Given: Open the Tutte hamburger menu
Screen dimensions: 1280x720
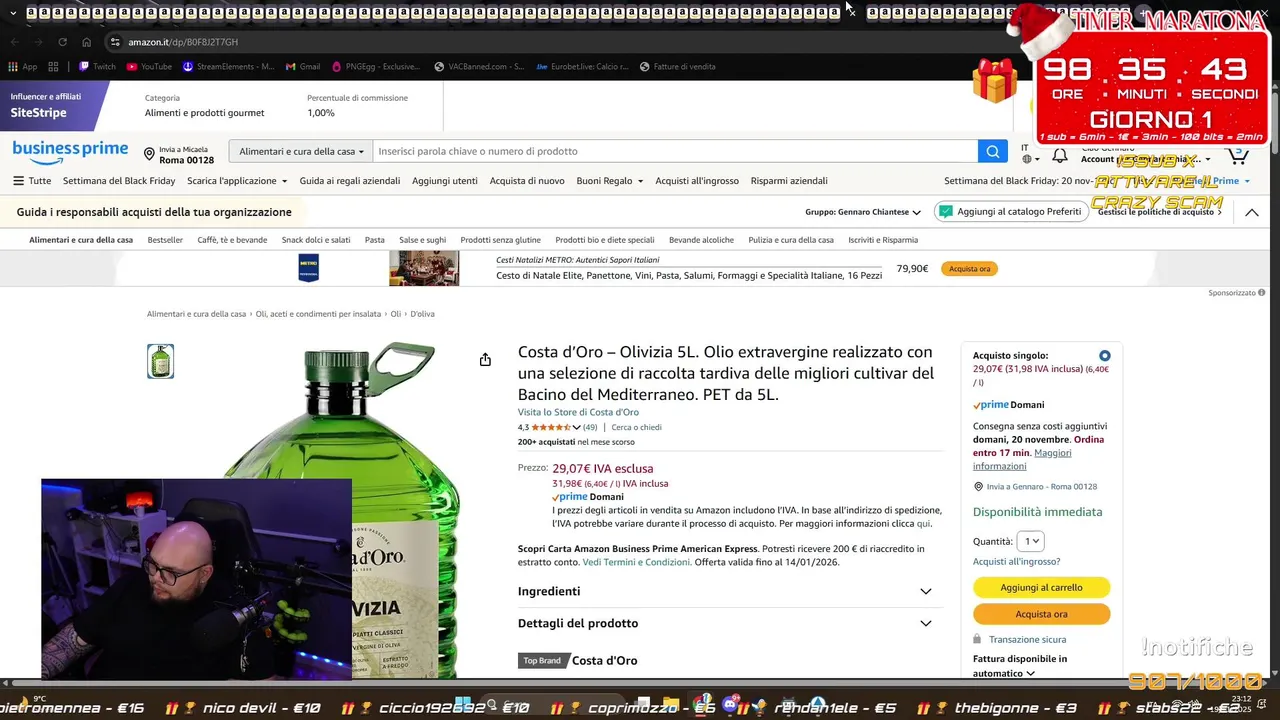Looking at the screenshot, I should [x=32, y=181].
